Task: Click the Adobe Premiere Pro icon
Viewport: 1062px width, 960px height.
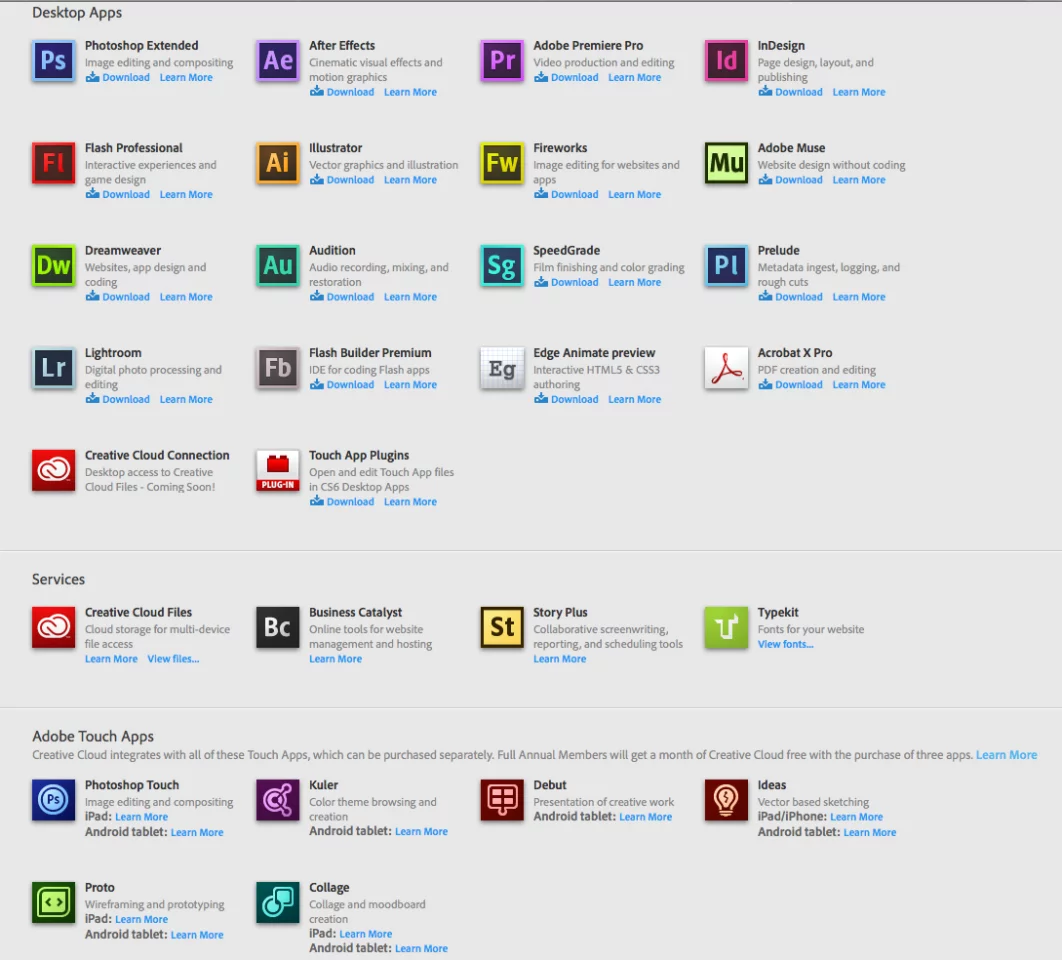Action: point(501,60)
